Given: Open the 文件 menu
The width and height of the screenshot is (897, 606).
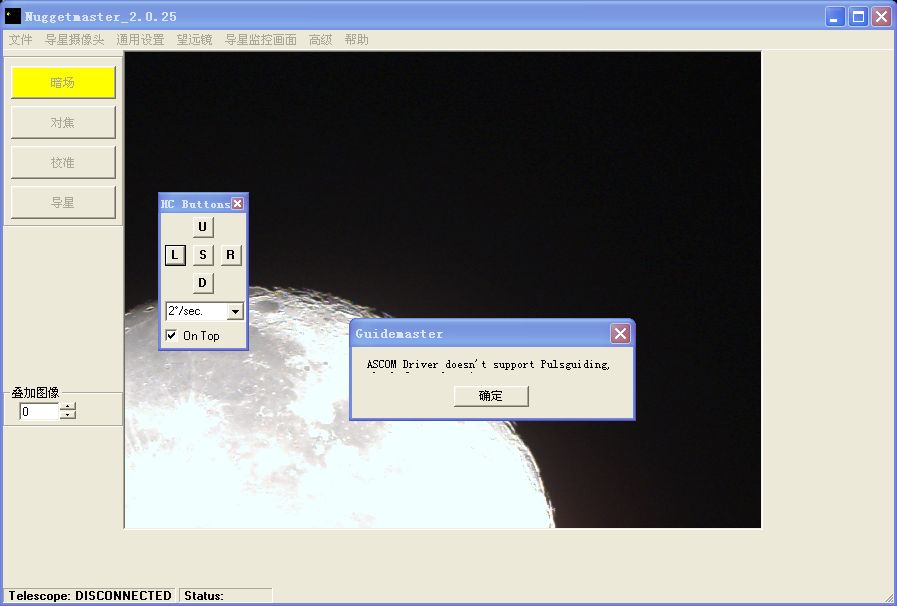Looking at the screenshot, I should [x=21, y=39].
